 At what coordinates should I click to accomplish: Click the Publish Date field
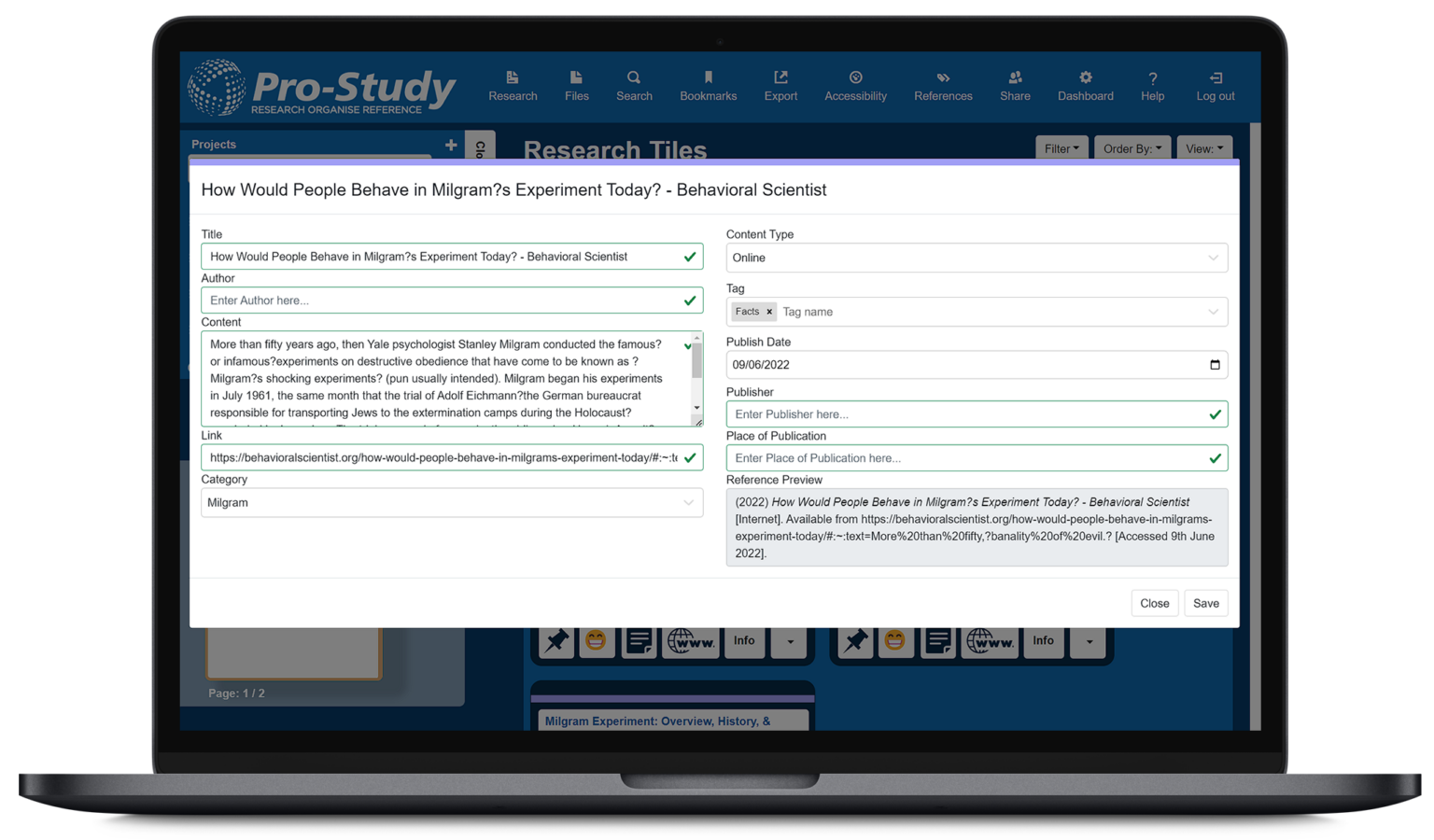(x=977, y=364)
